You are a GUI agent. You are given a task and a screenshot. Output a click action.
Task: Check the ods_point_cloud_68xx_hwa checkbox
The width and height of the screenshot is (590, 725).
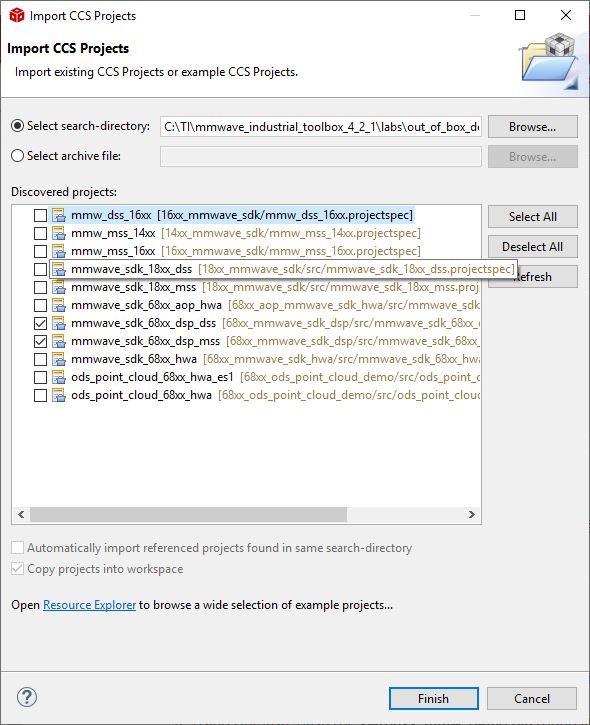40,396
